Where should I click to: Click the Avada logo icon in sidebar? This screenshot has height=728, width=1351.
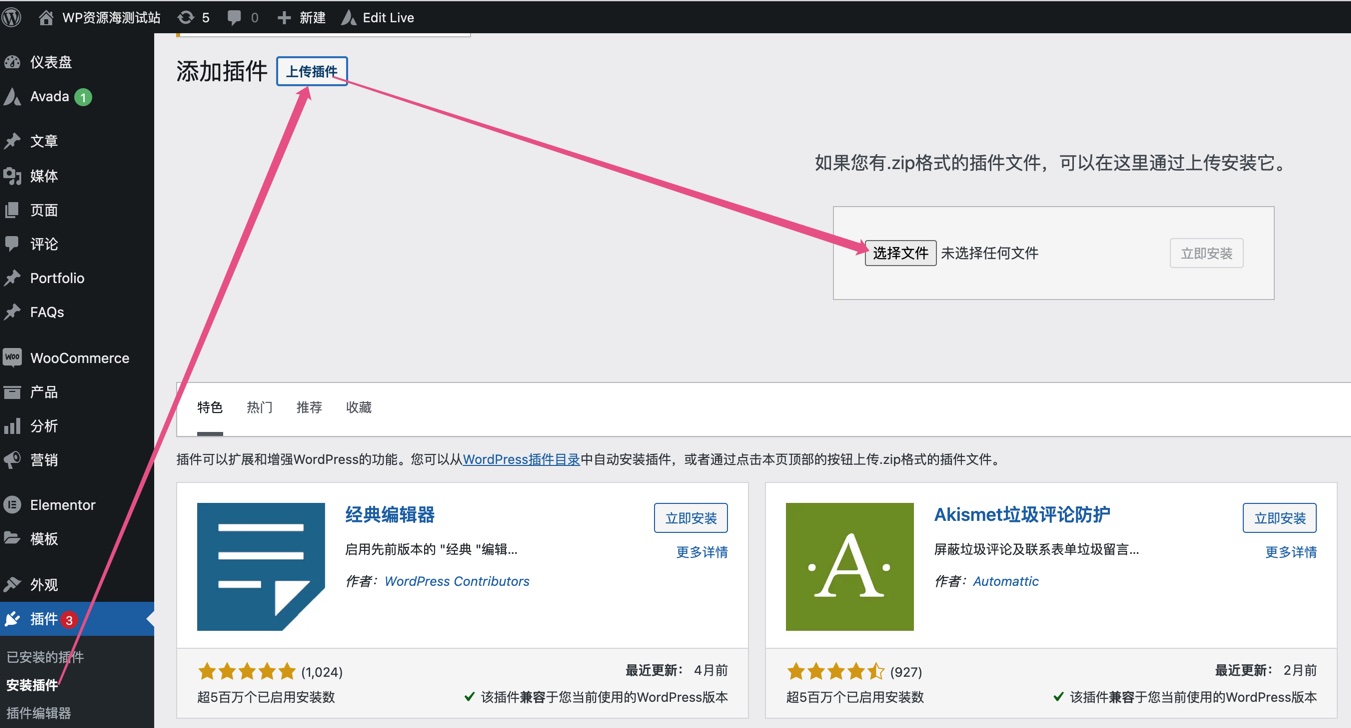tap(12, 97)
